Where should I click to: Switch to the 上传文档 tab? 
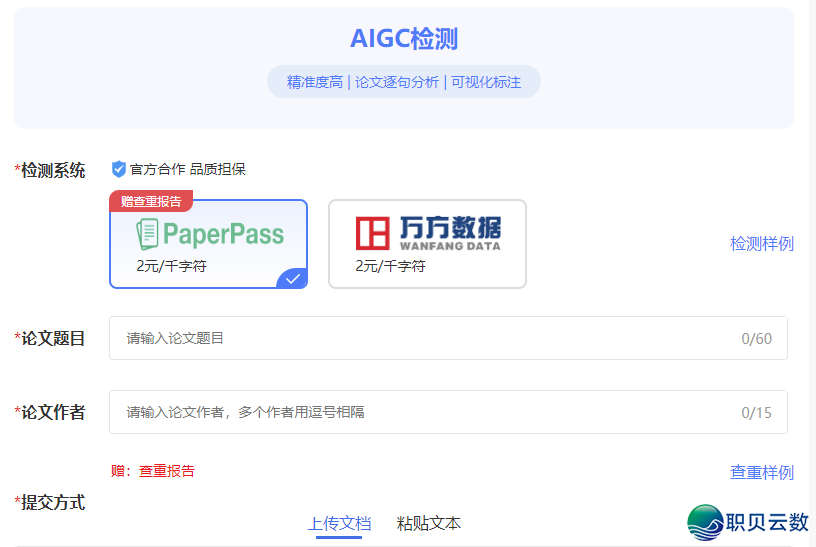[339, 524]
